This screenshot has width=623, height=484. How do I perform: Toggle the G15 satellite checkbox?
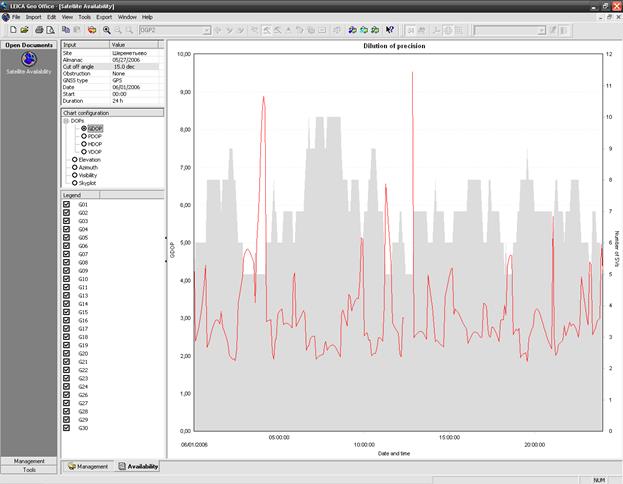coord(67,313)
